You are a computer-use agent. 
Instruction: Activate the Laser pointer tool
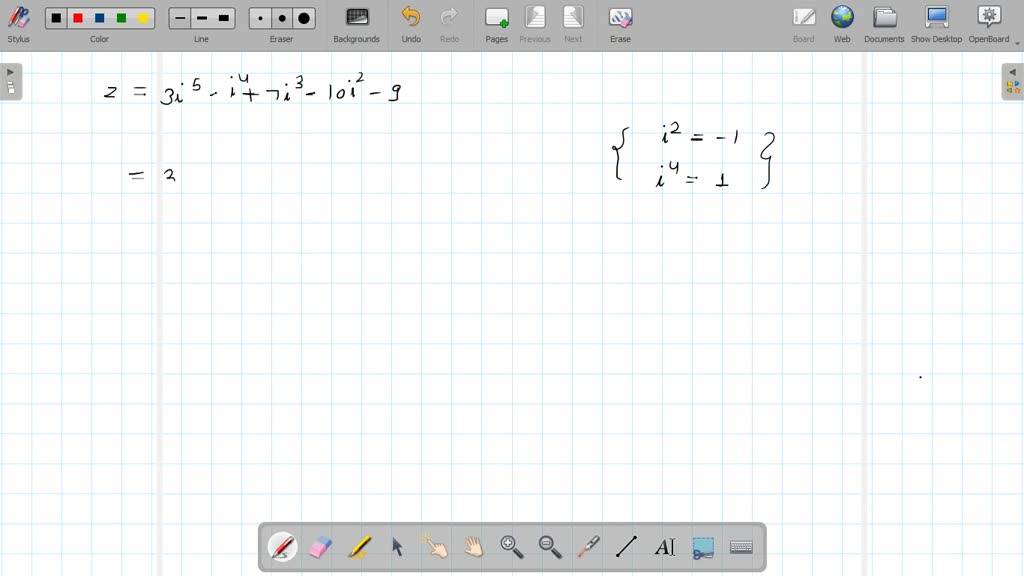[588, 546]
